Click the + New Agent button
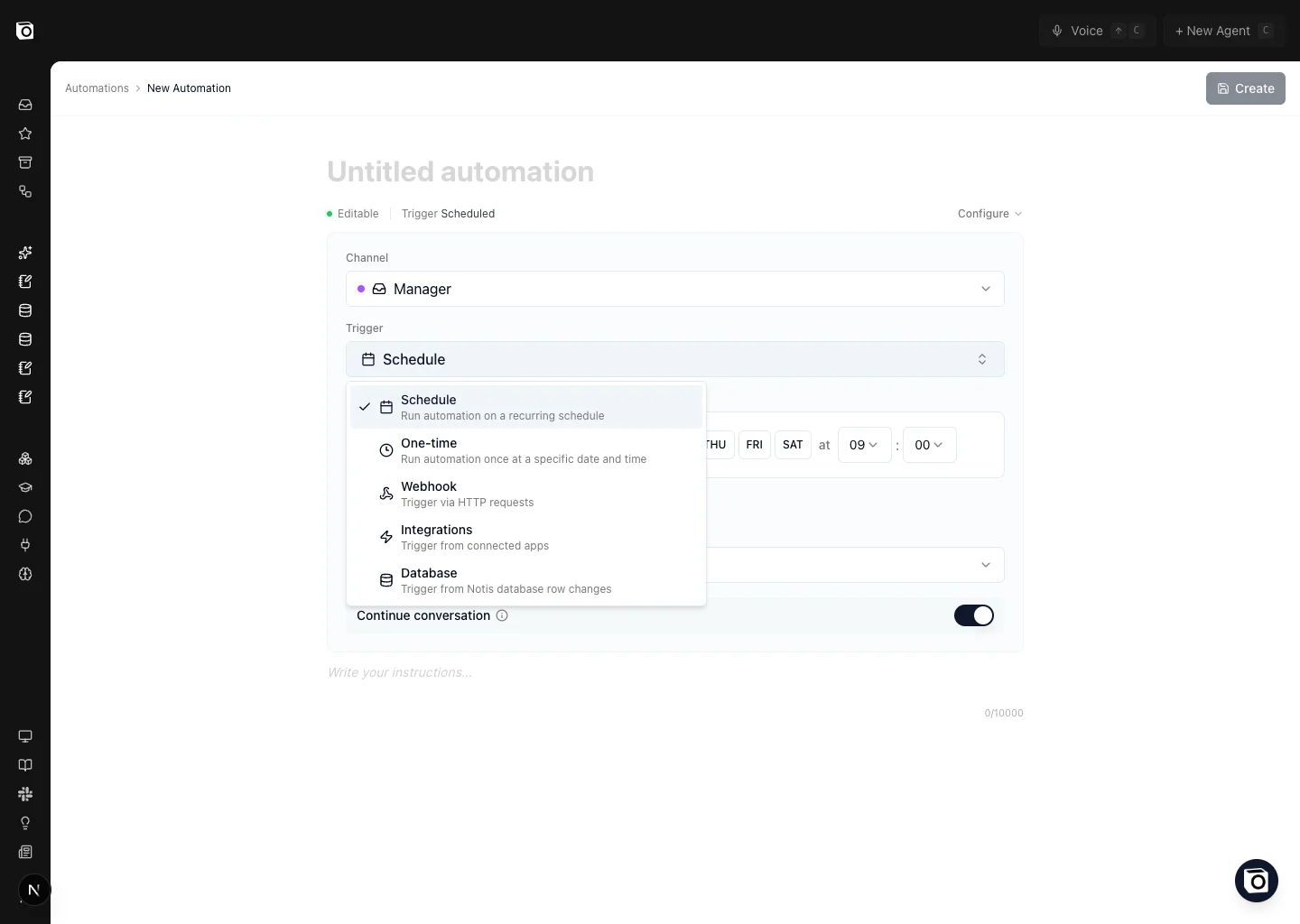1300x924 pixels. 1223,31
